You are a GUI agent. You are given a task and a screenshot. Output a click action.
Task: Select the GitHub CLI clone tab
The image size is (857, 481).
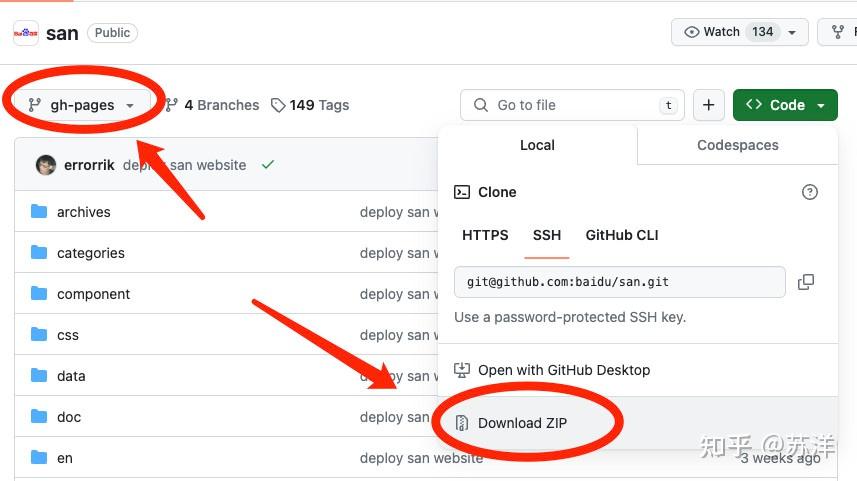(x=622, y=235)
